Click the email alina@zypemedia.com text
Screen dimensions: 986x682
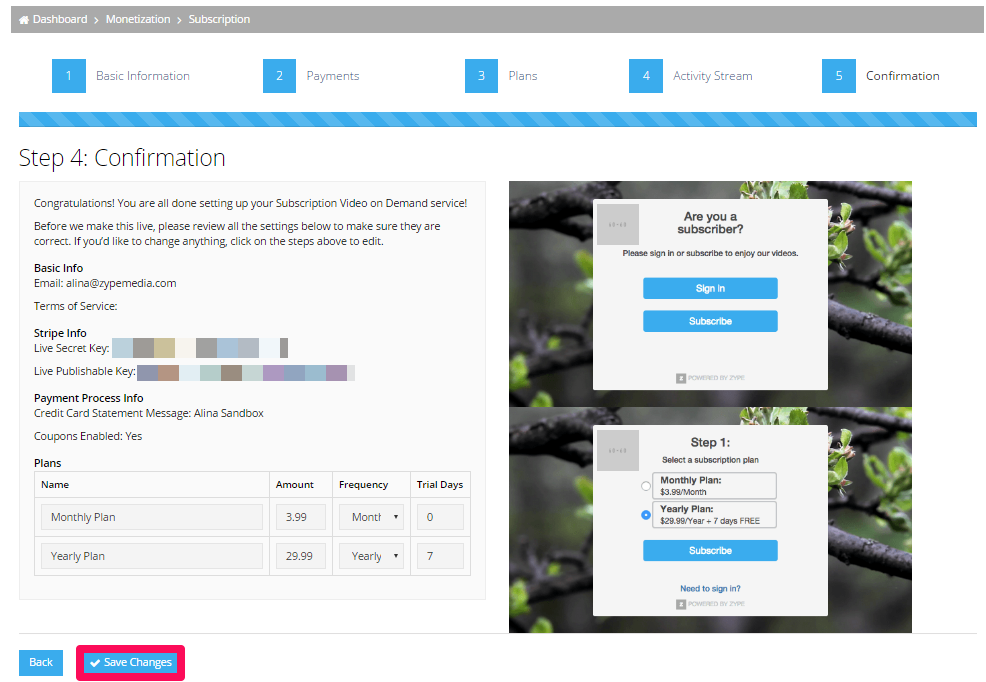pyautogui.click(x=121, y=283)
